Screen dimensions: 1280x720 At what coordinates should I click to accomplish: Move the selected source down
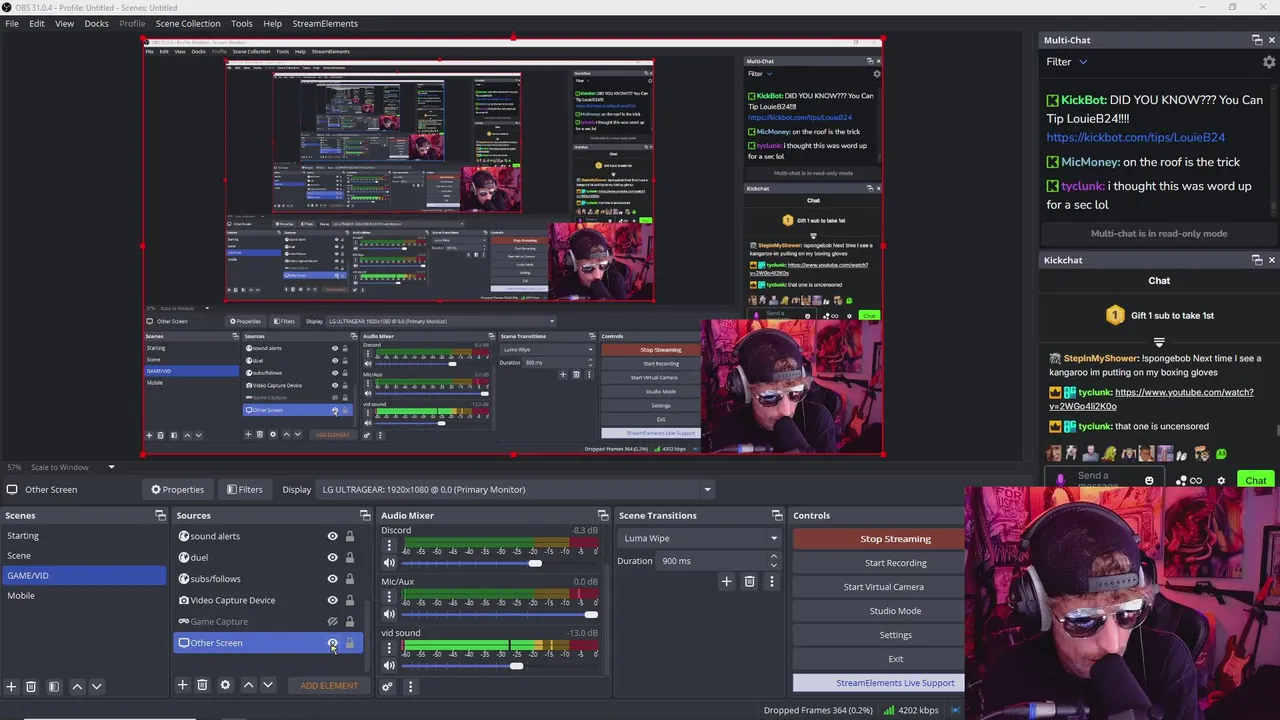coord(267,685)
